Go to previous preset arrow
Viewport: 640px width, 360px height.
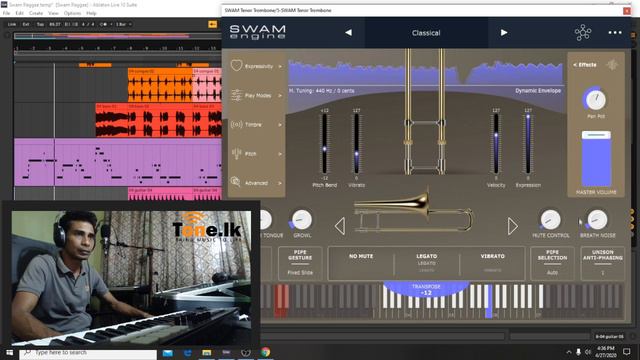click(348, 32)
